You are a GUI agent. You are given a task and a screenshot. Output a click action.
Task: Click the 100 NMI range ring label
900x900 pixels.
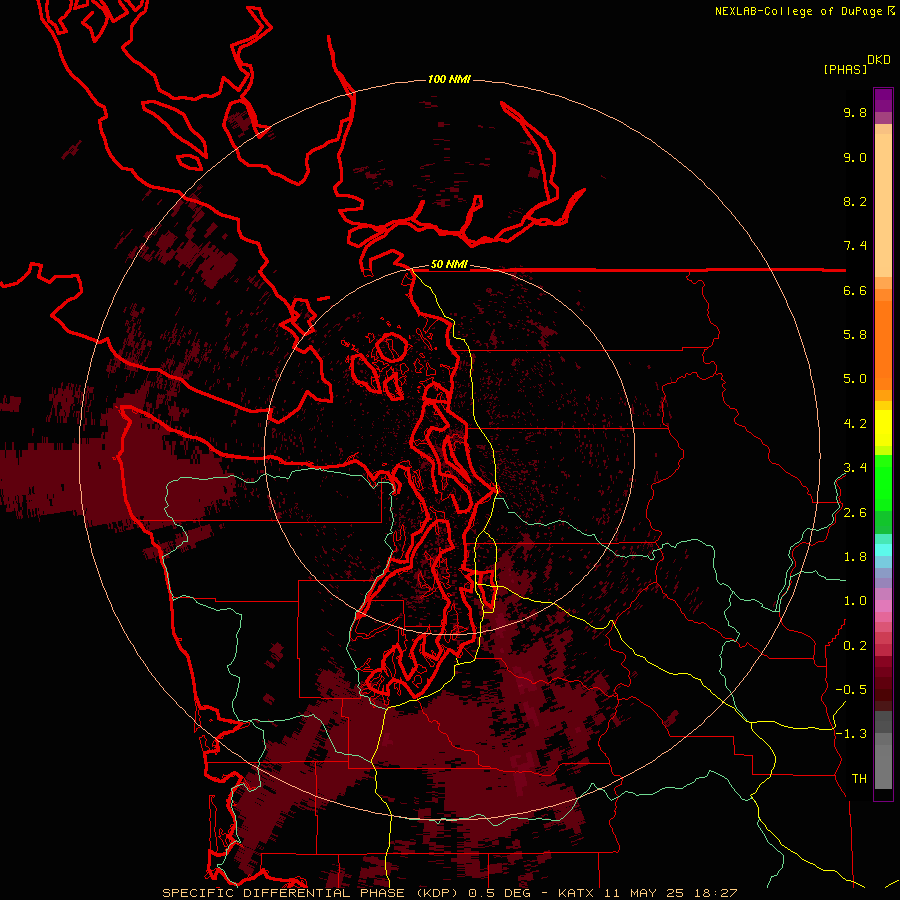(449, 79)
